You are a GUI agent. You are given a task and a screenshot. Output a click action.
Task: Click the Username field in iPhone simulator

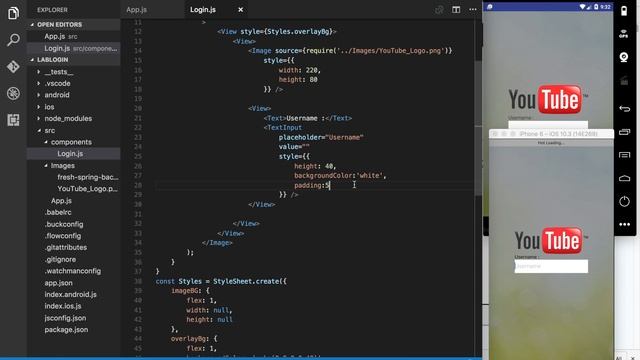[x=551, y=266]
